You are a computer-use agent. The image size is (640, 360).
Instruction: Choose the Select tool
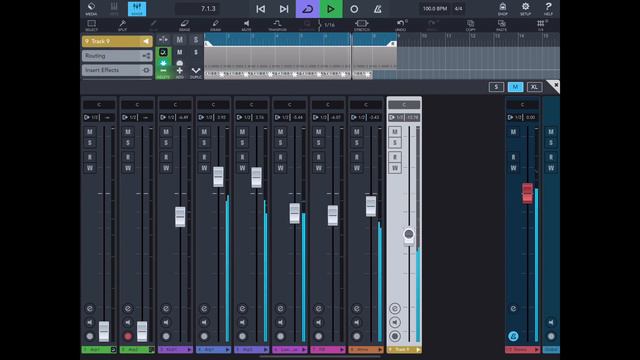coord(91,25)
